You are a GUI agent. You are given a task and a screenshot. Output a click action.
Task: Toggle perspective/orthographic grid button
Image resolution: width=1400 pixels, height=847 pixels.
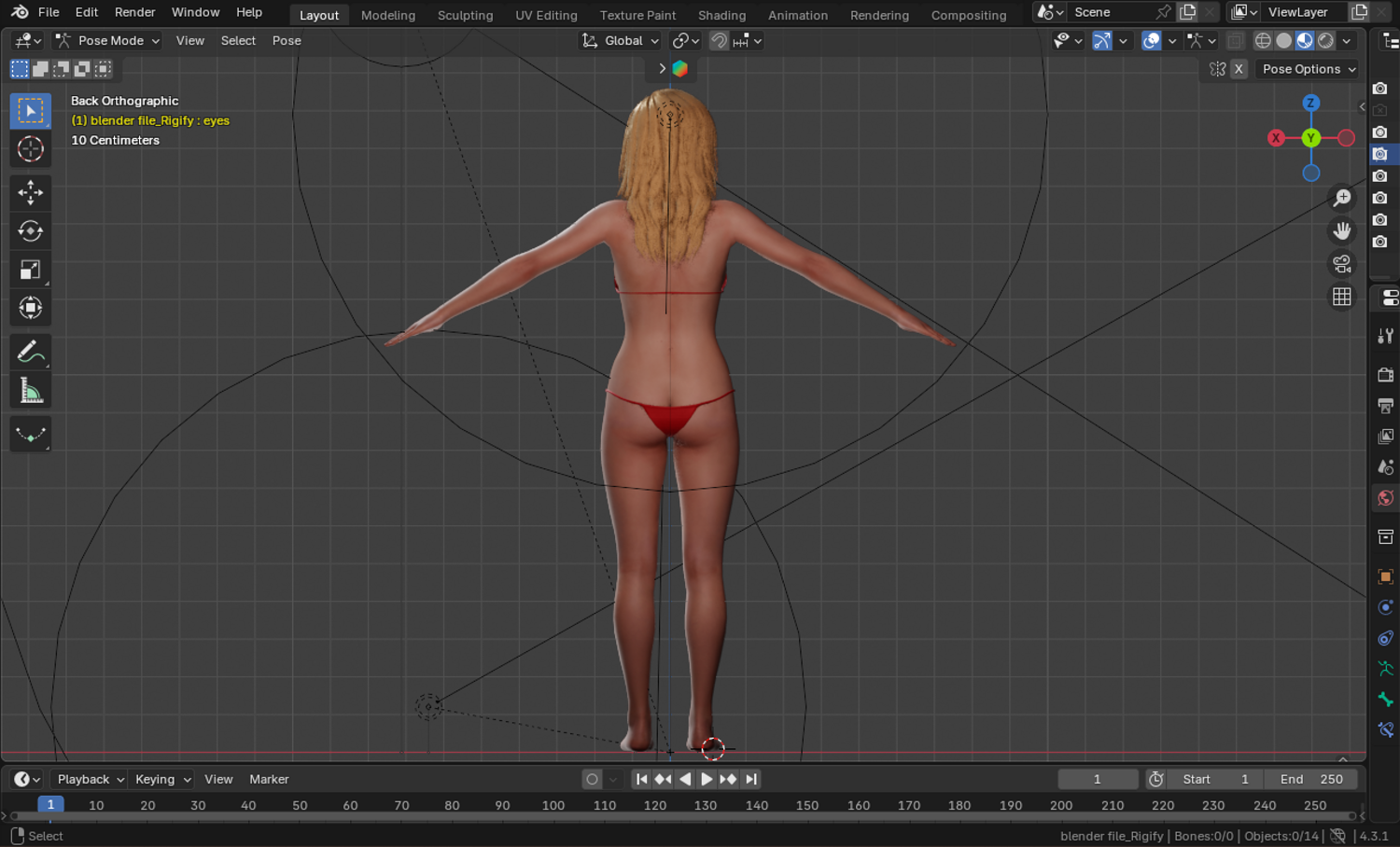coord(1342,297)
